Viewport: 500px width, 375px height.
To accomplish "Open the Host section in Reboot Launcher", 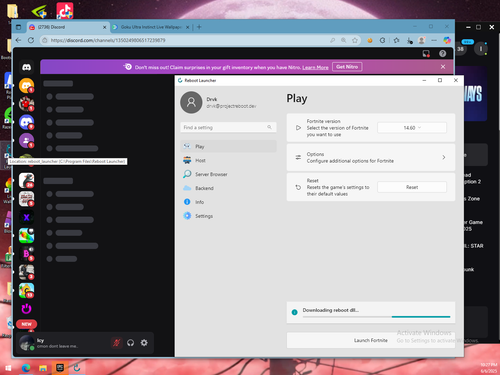I will click(x=229, y=160).
